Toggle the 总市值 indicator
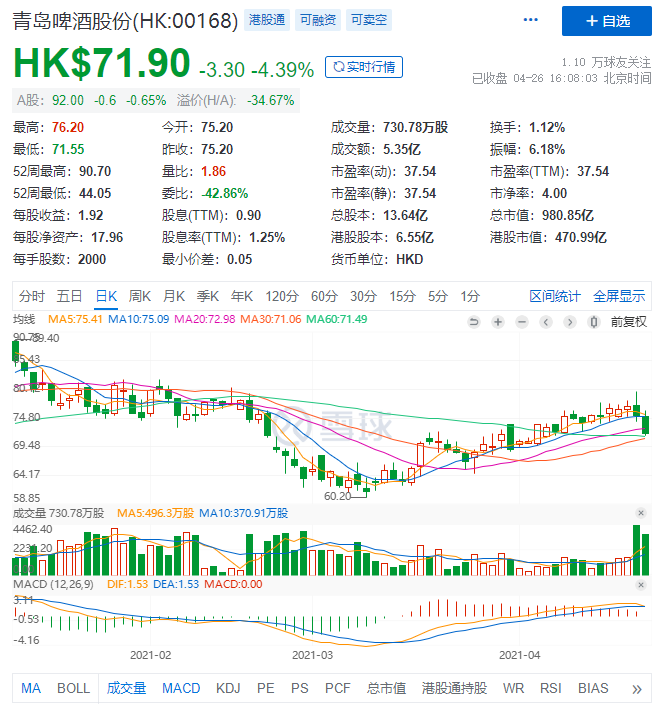The width and height of the screenshot is (661, 710). click(386, 688)
